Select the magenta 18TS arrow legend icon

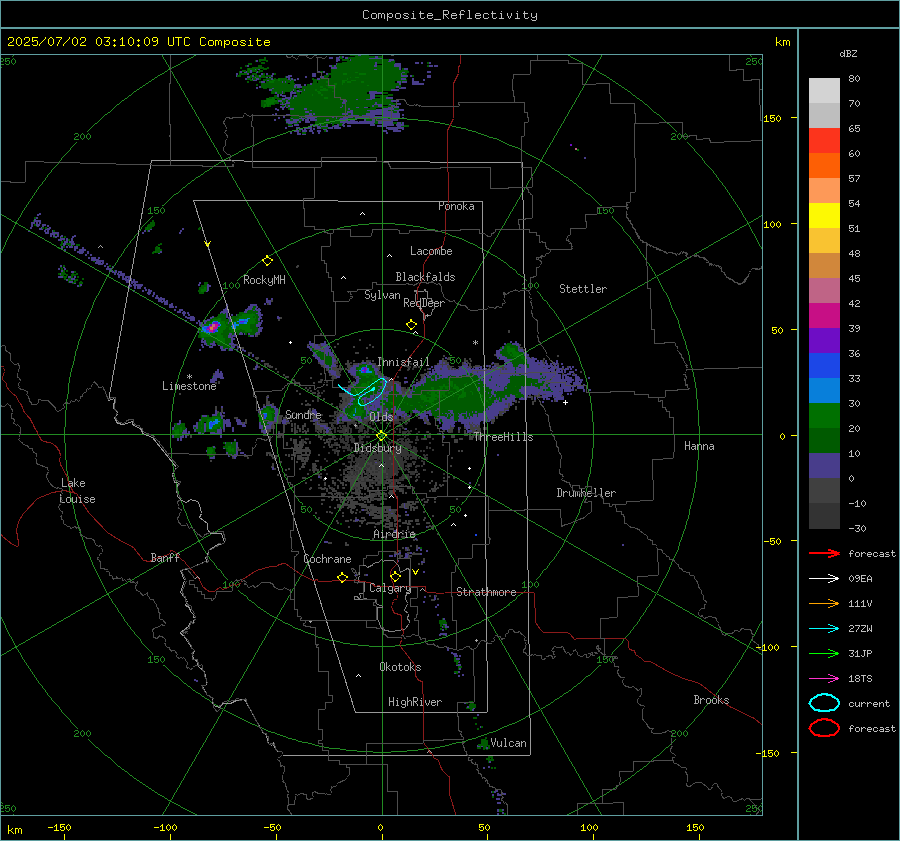coord(824,679)
